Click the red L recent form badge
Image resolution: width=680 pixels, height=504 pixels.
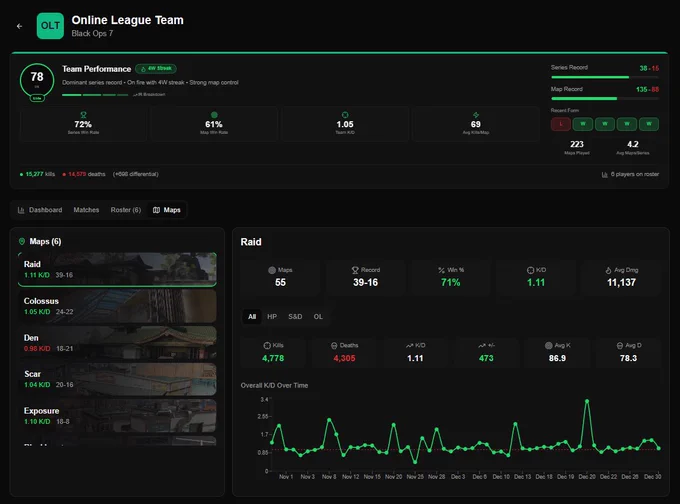click(561, 124)
